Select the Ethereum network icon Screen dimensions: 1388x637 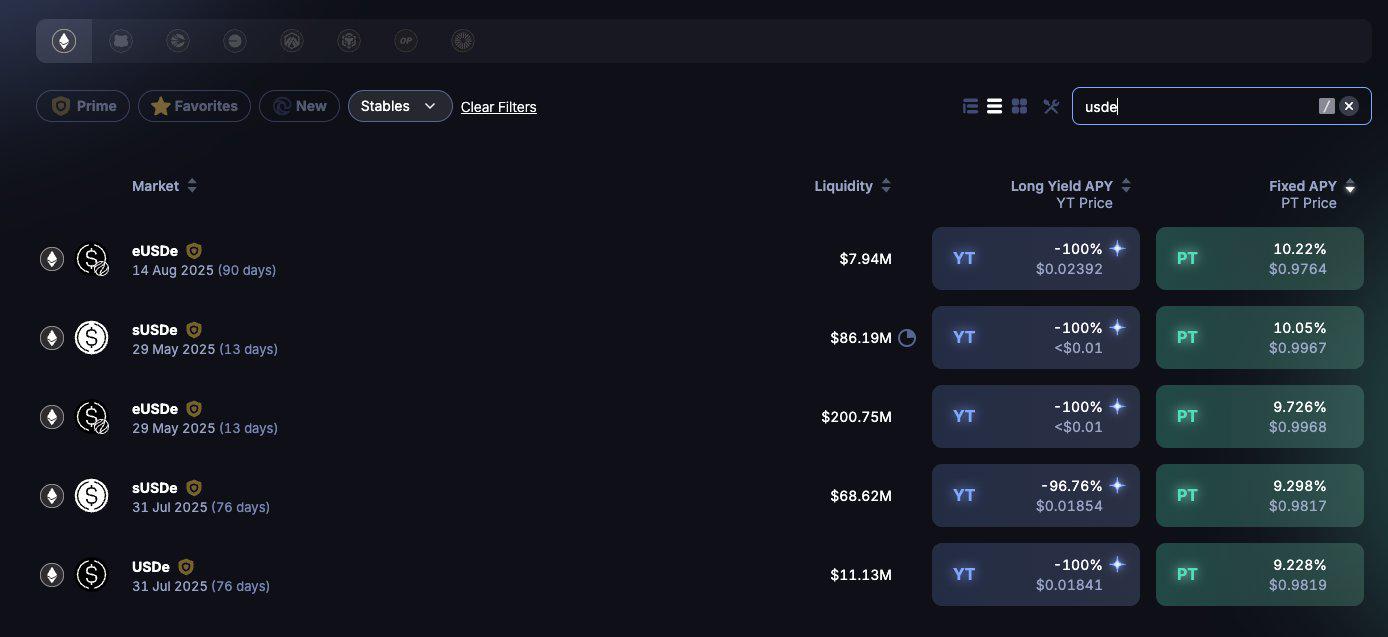64,41
